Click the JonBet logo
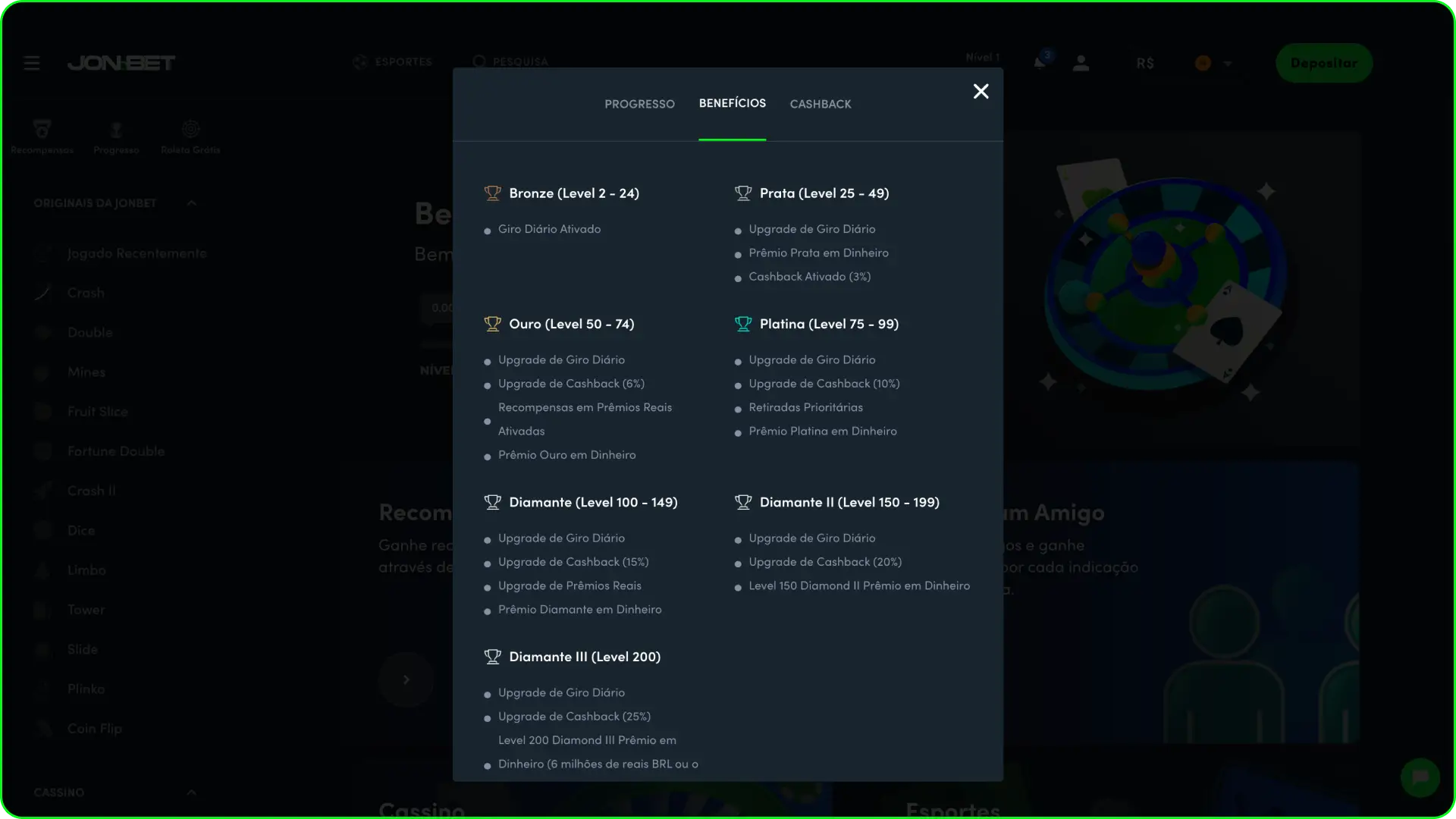 coord(121,63)
